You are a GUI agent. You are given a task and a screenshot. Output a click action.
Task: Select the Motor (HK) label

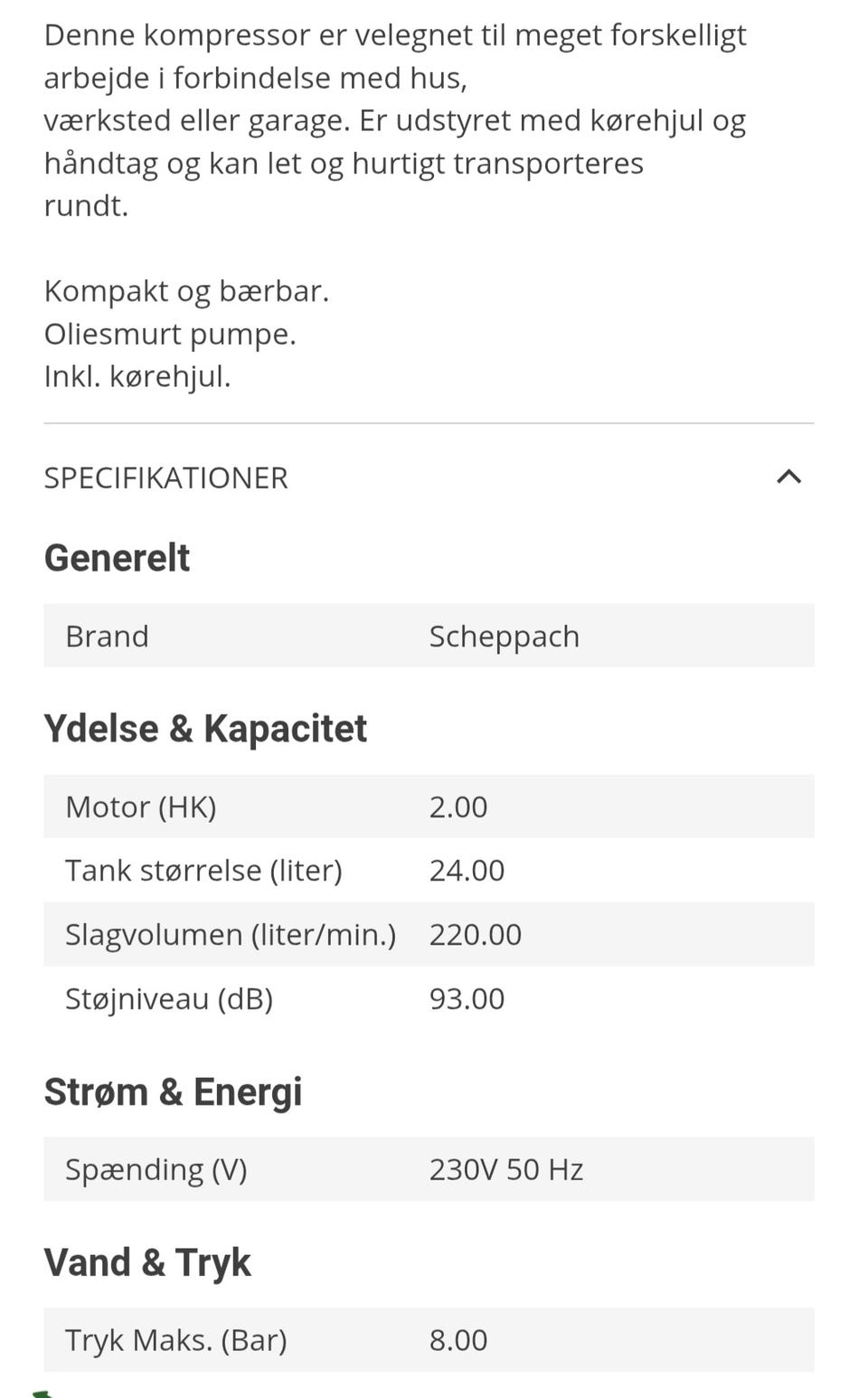140,807
